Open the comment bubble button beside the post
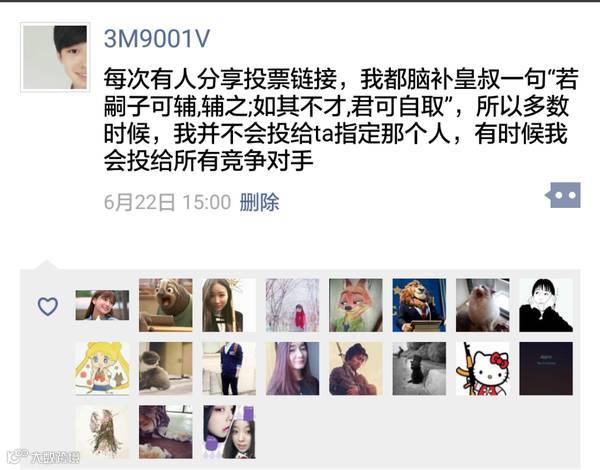The width and height of the screenshot is (600, 470). tap(563, 195)
